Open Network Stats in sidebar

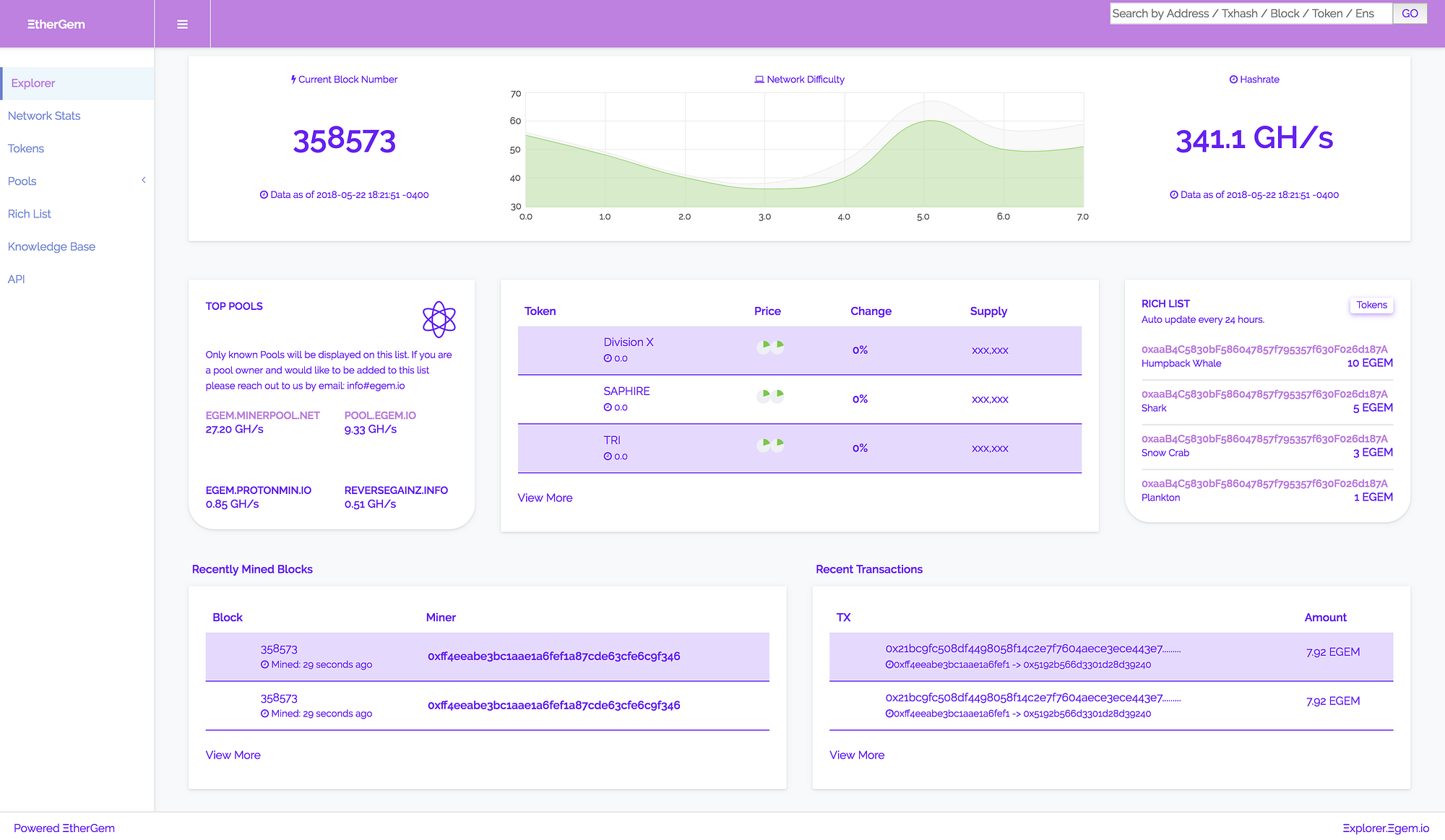coord(44,116)
